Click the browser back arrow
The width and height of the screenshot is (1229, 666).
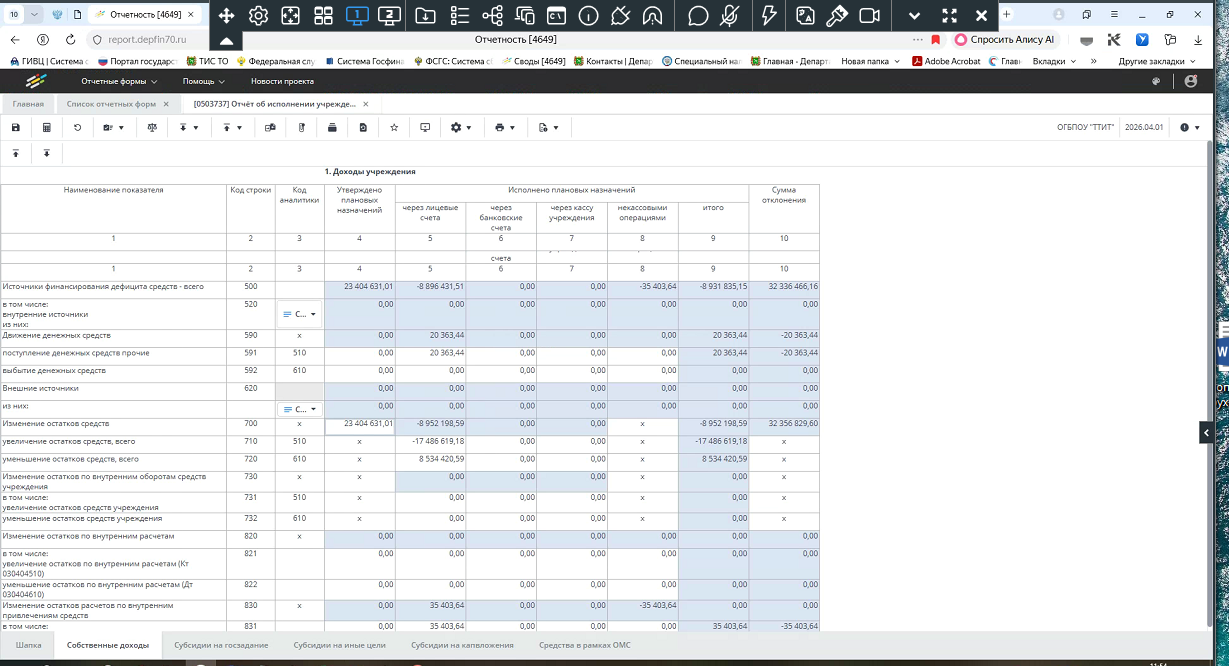tap(15, 39)
